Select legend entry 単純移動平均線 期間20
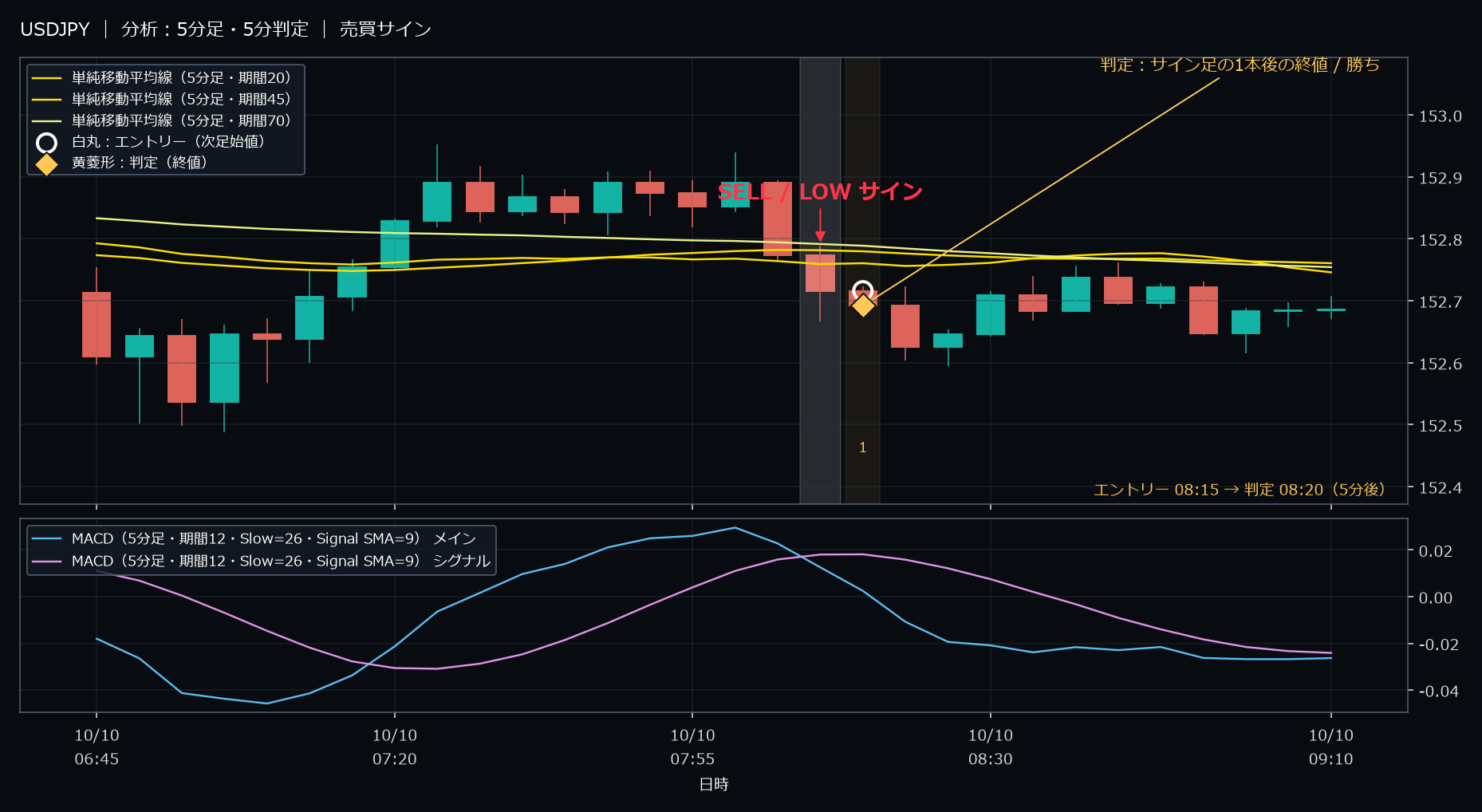This screenshot has width=1482, height=812. click(x=164, y=78)
